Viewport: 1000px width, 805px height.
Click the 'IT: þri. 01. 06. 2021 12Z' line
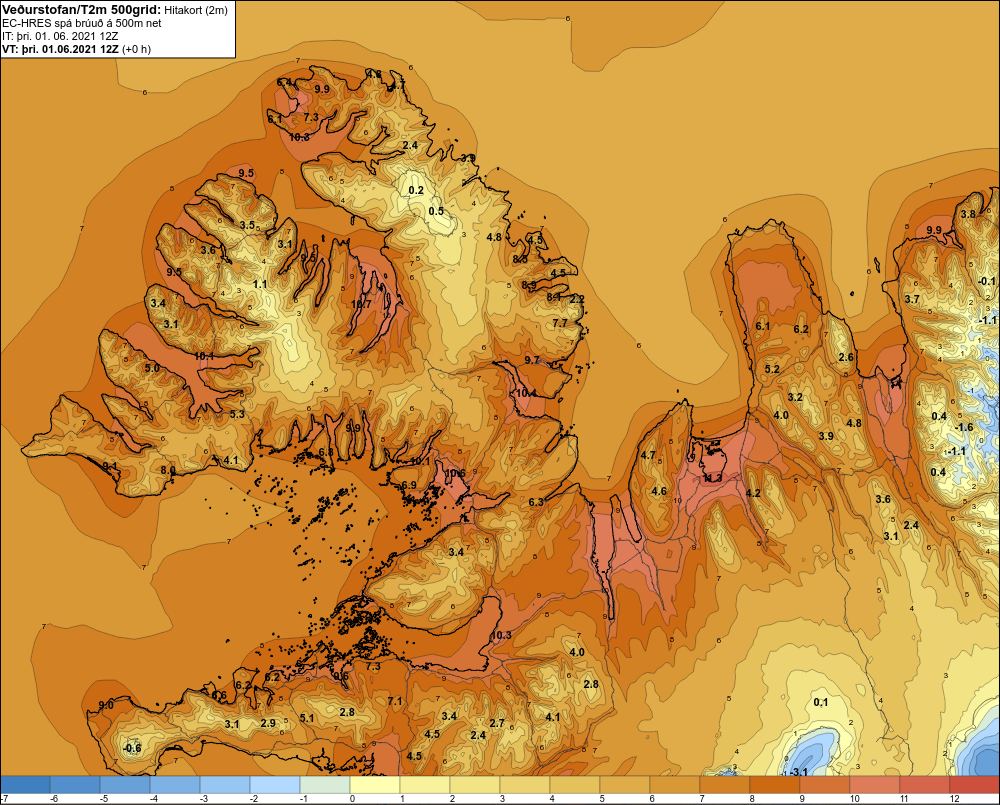click(60, 36)
